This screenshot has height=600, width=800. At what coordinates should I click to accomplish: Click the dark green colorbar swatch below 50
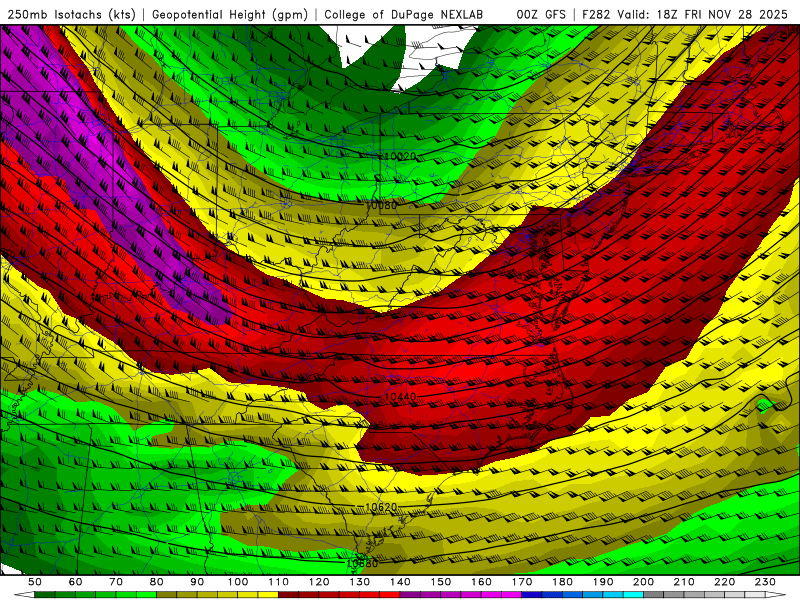point(45,594)
